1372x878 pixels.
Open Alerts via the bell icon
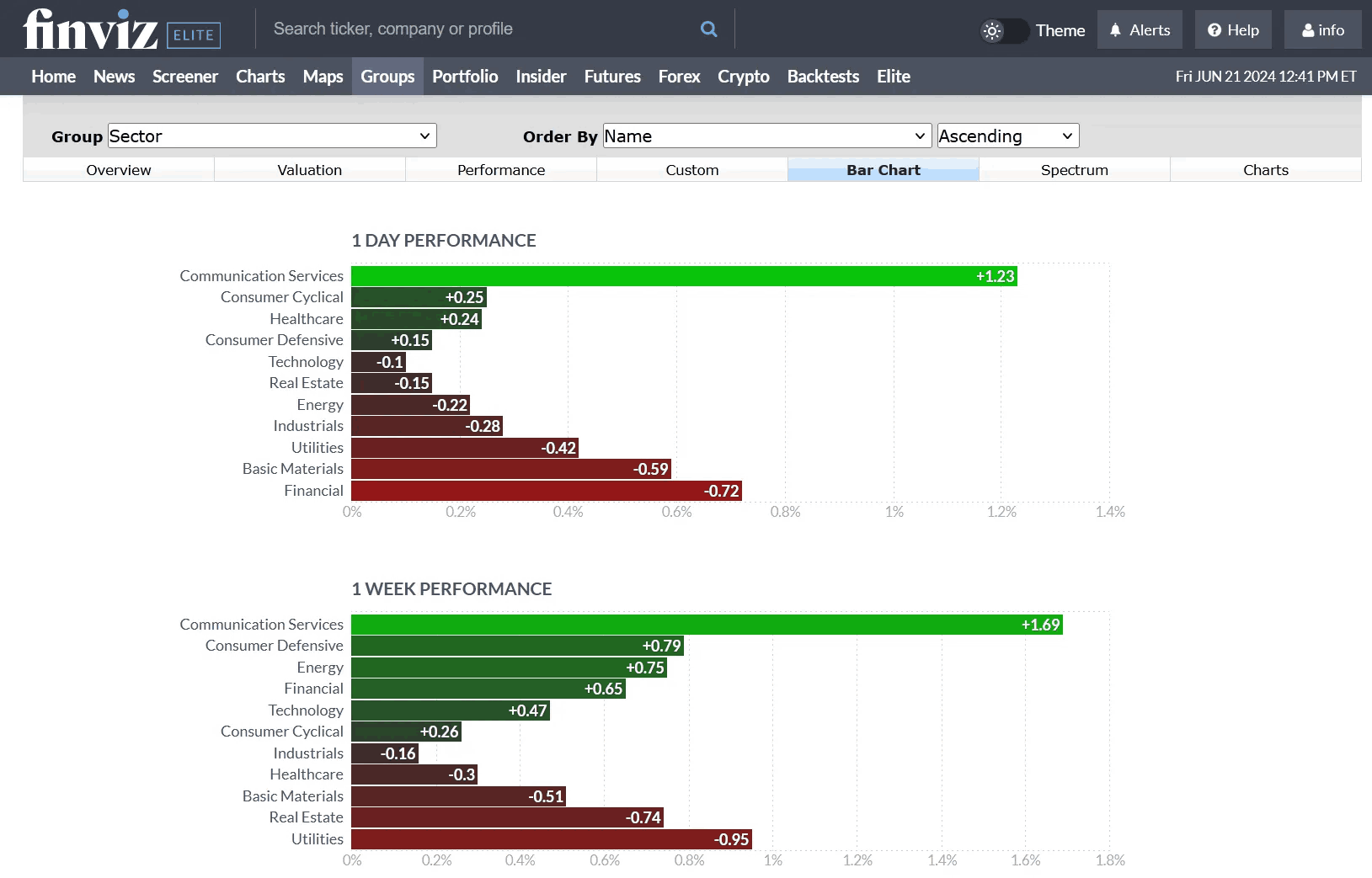(x=1139, y=29)
